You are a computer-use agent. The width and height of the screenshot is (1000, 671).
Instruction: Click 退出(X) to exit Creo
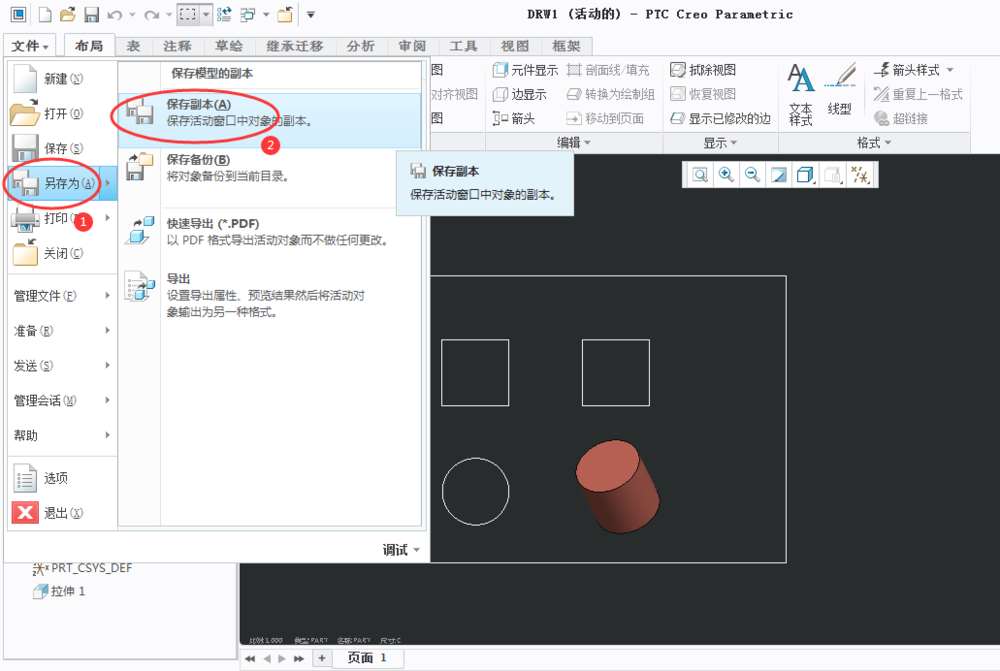point(62,513)
